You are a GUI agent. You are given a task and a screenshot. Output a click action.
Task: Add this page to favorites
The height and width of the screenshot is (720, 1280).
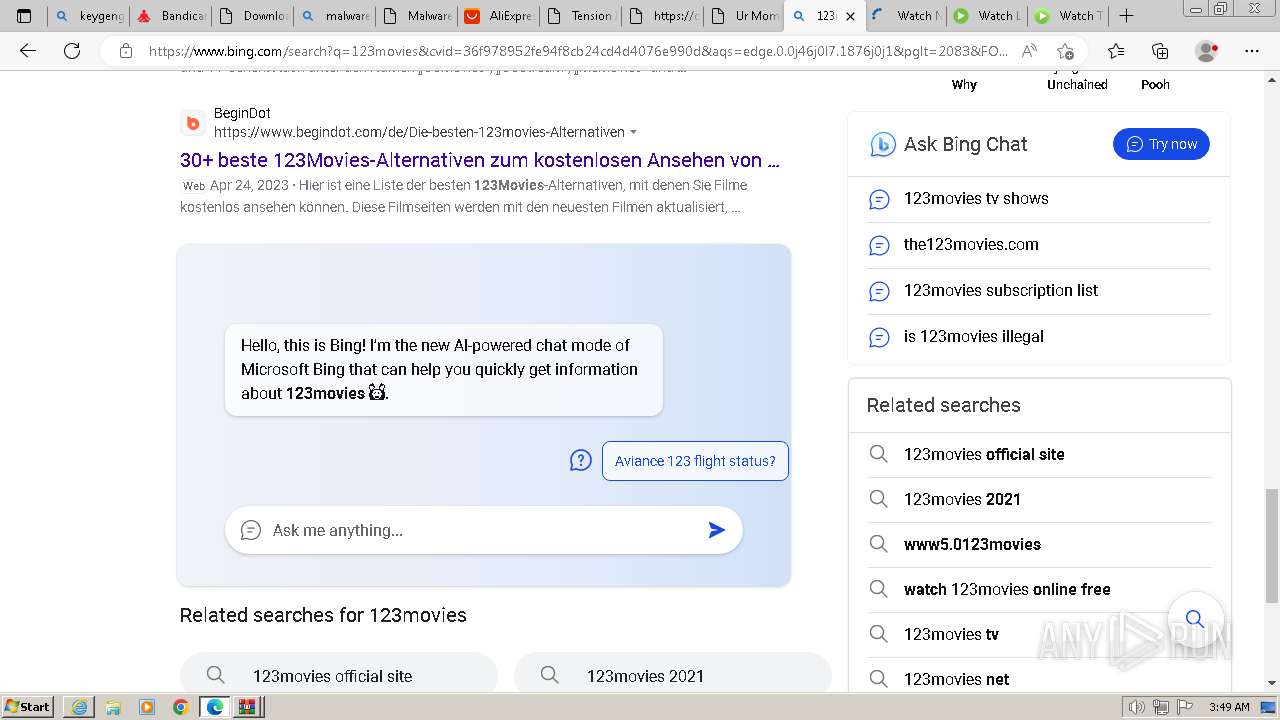[1066, 51]
